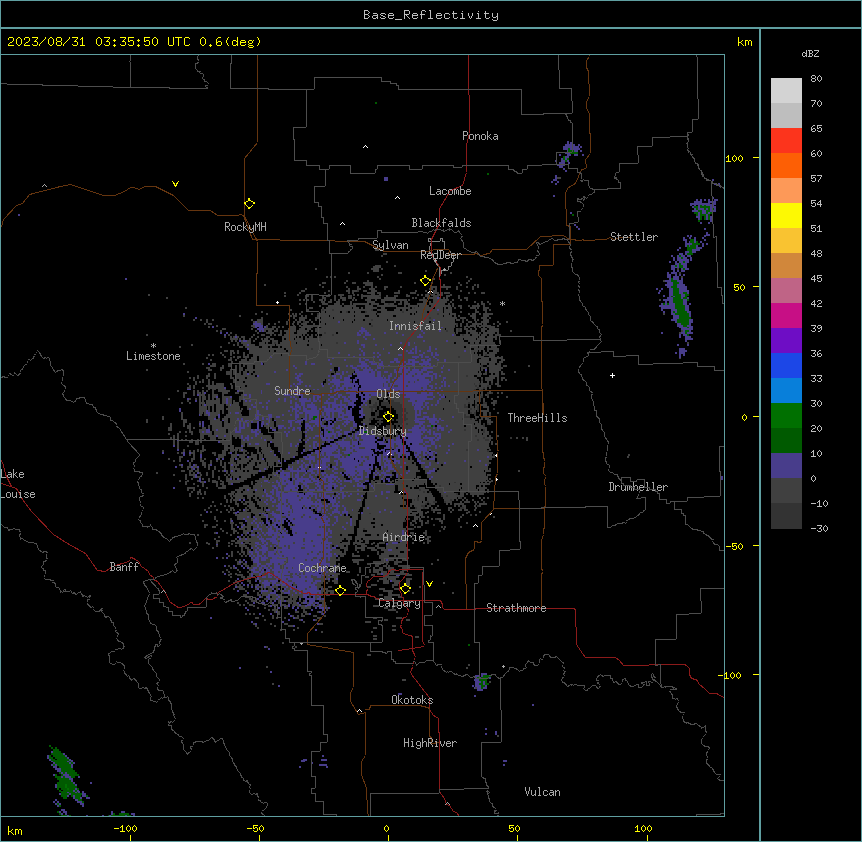Viewport: 862px width, 842px height.
Task: Select the slate purple 10-0 legend swatch
Action: pos(786,466)
